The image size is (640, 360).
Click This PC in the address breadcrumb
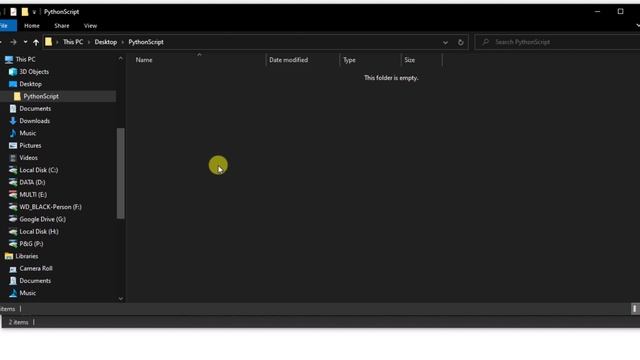coord(73,42)
